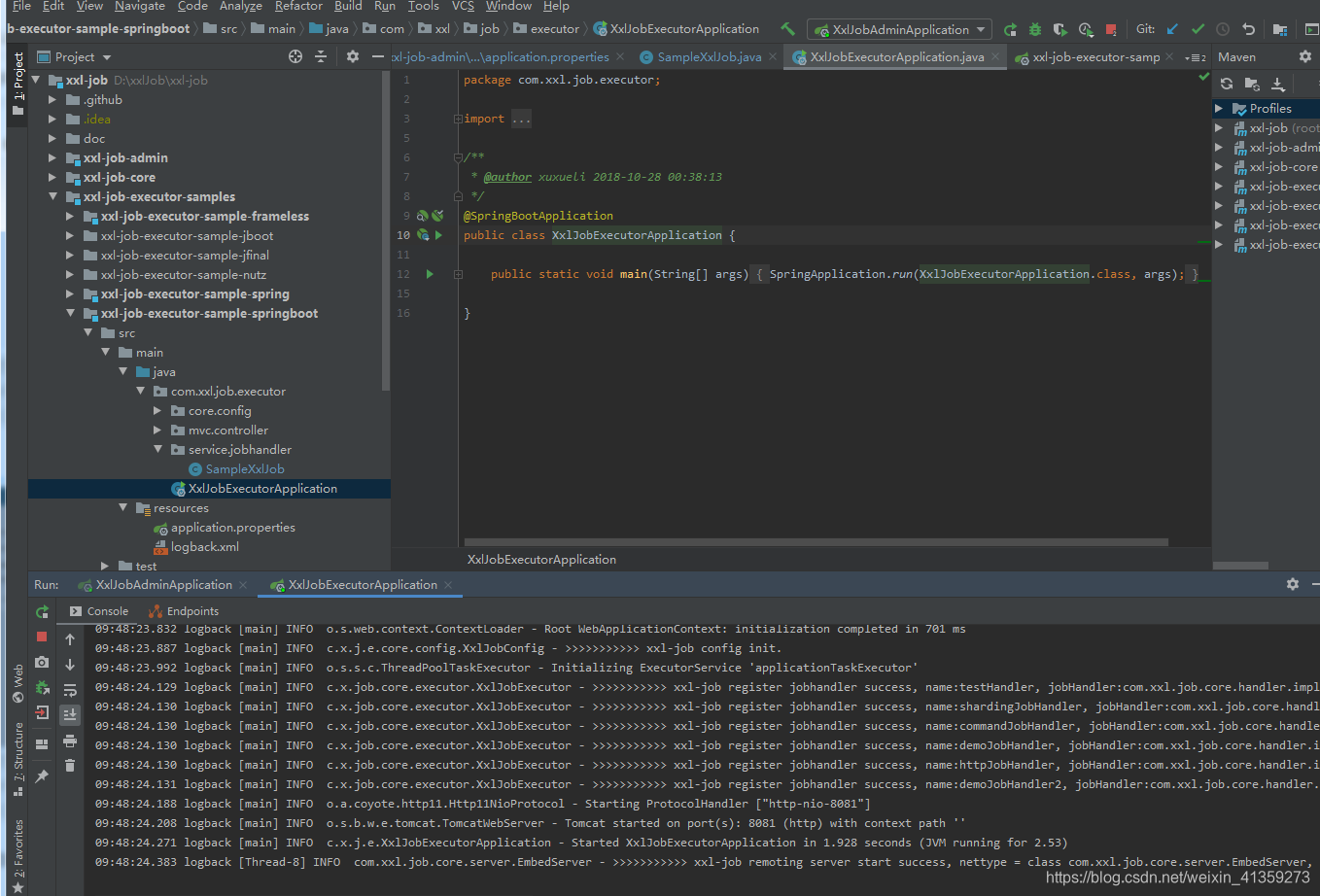Show Git history clock icon

(x=1223, y=29)
